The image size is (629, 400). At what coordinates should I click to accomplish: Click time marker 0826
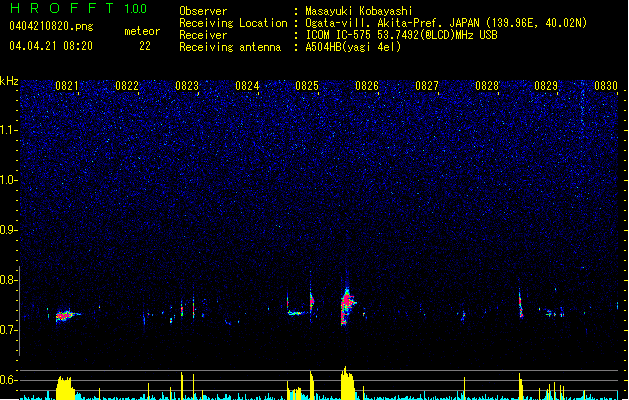(x=367, y=86)
